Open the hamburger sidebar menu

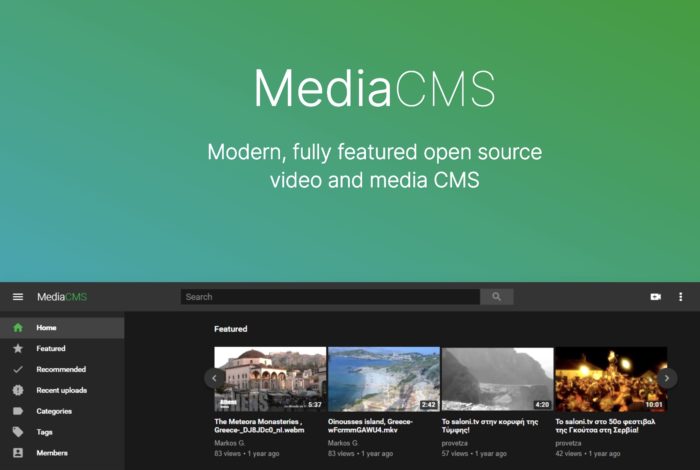(x=18, y=297)
